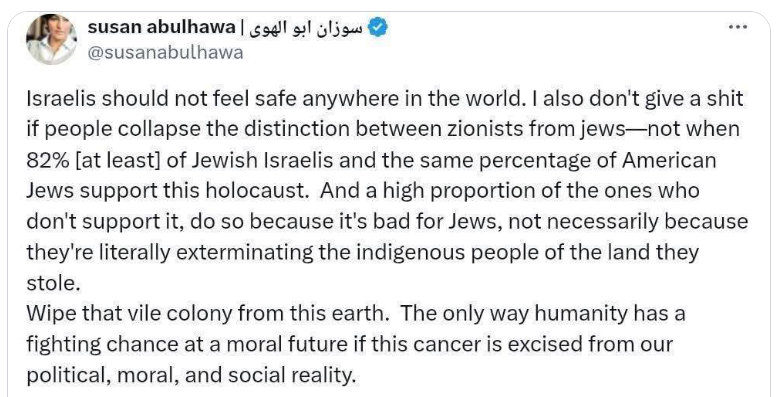The image size is (778, 397).
Task: Open the @susanabulhawa handle link
Action: [165, 53]
